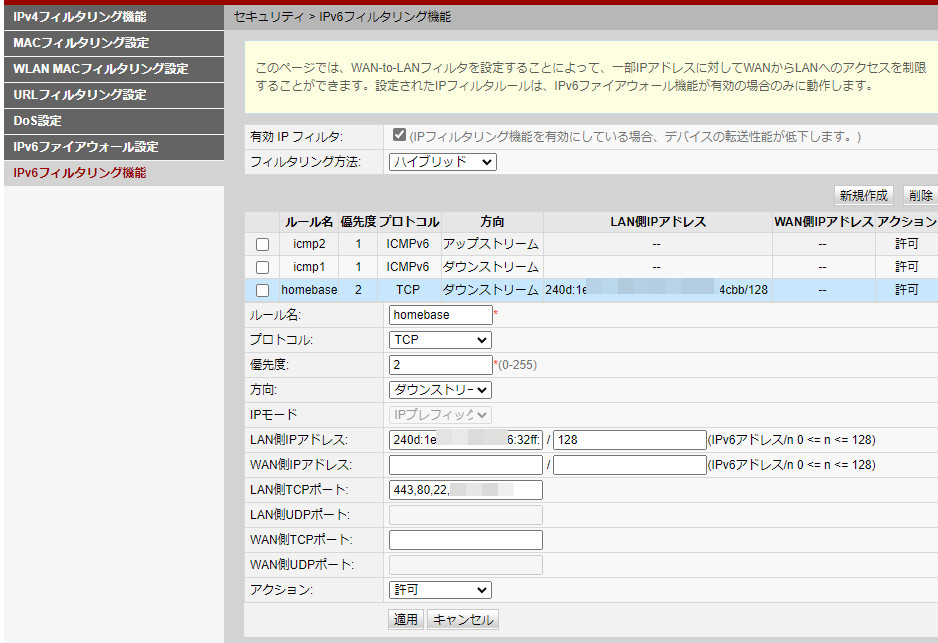The image size is (938, 643).
Task: Click the WAN側IPアドレス address input
Action: click(x=465, y=465)
